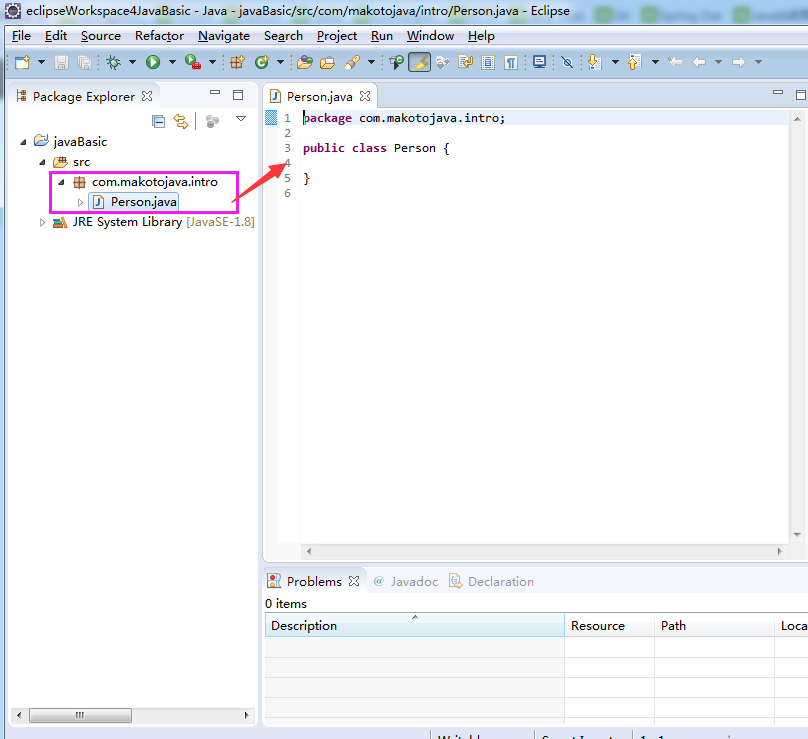The width and height of the screenshot is (808, 739).
Task: Open the External Tools dropdown arrow
Action: 212,62
